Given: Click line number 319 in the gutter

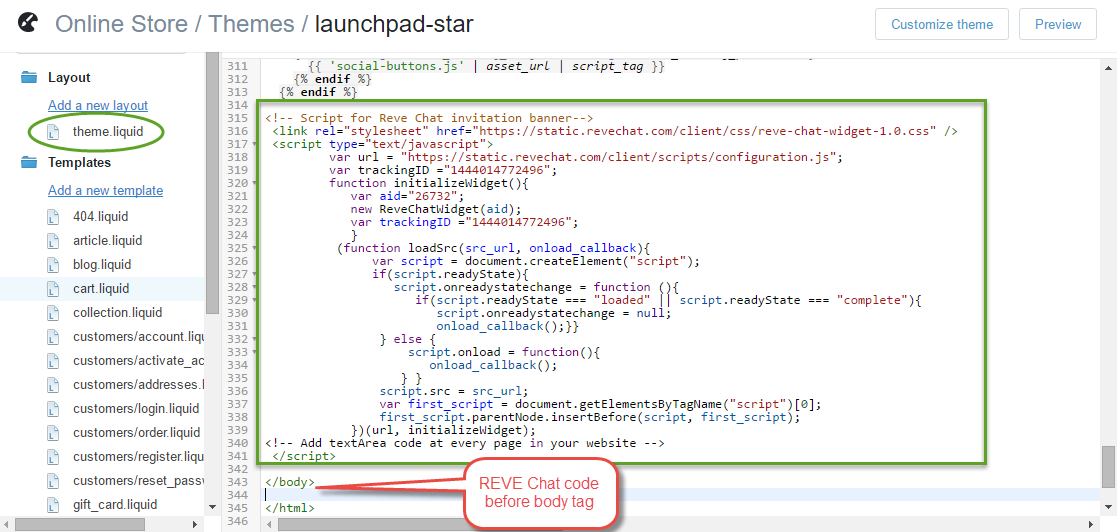Looking at the screenshot, I should click(x=237, y=170).
